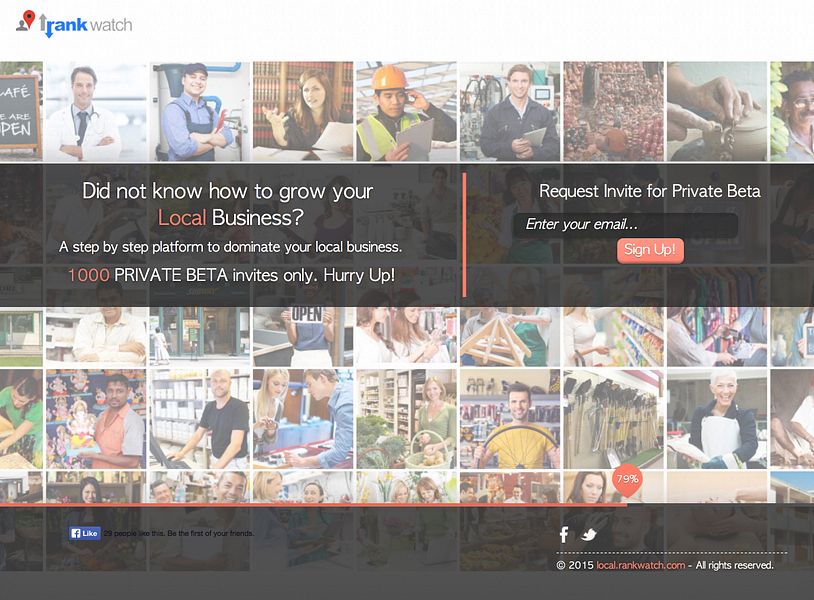
Task: Select the pottery hands photo
Action: tap(717, 112)
